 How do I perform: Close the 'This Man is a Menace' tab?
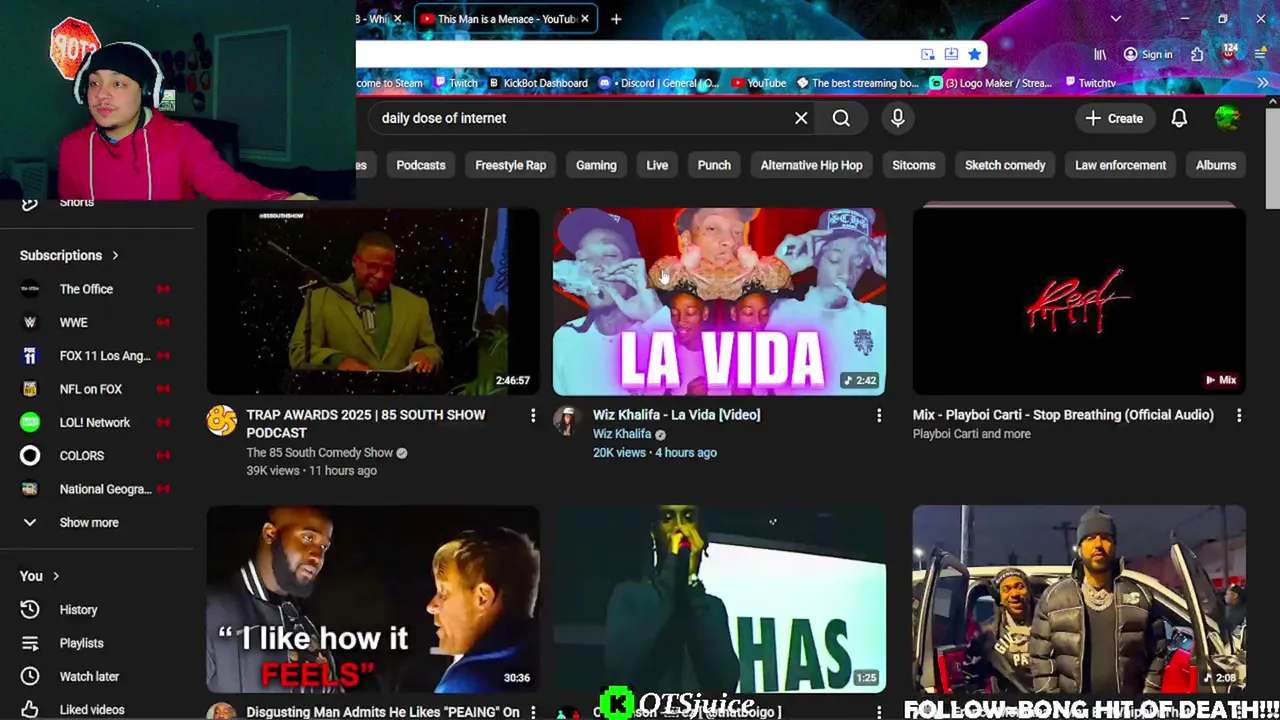click(x=585, y=19)
